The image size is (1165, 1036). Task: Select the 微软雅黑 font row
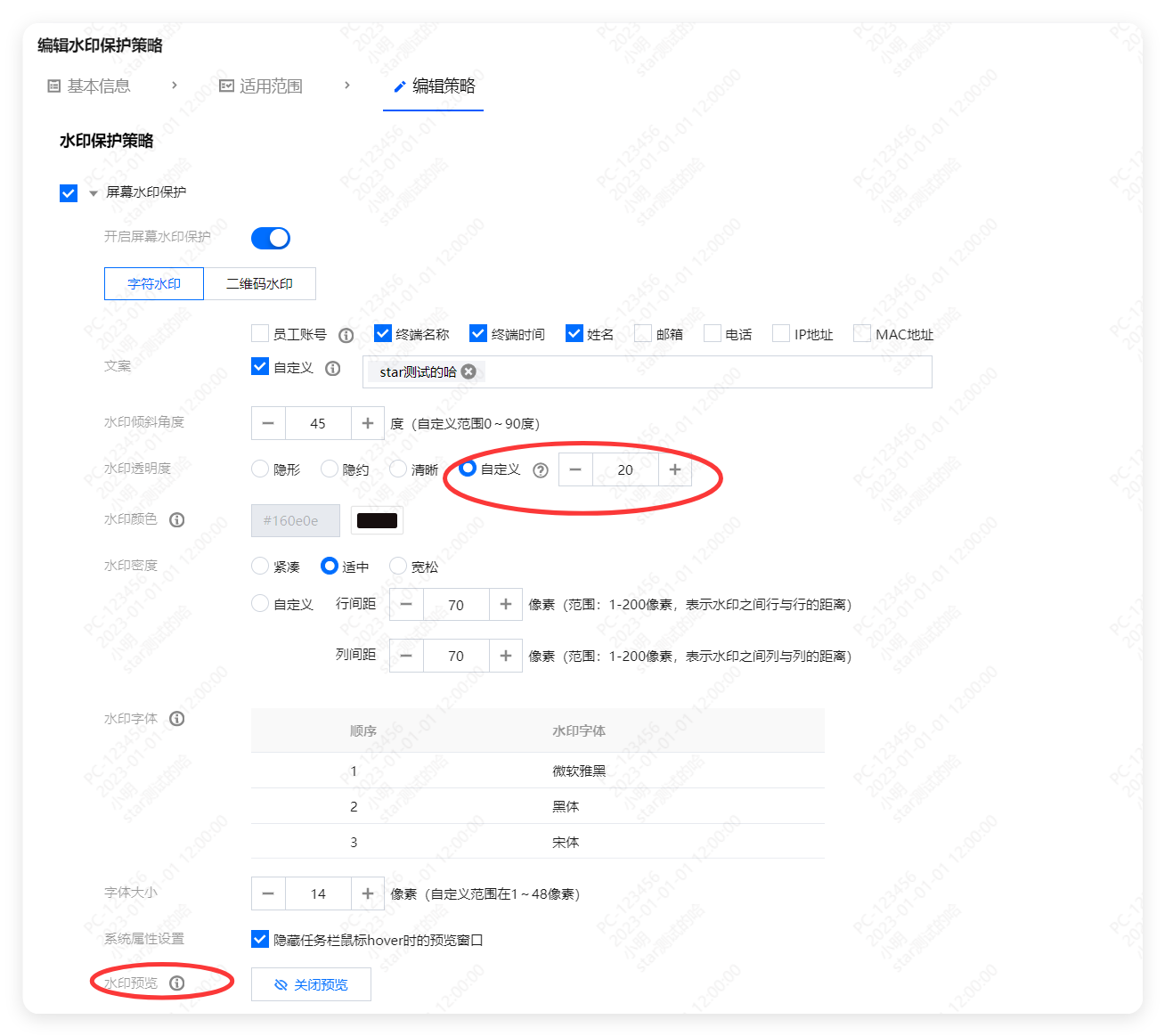(x=538, y=771)
